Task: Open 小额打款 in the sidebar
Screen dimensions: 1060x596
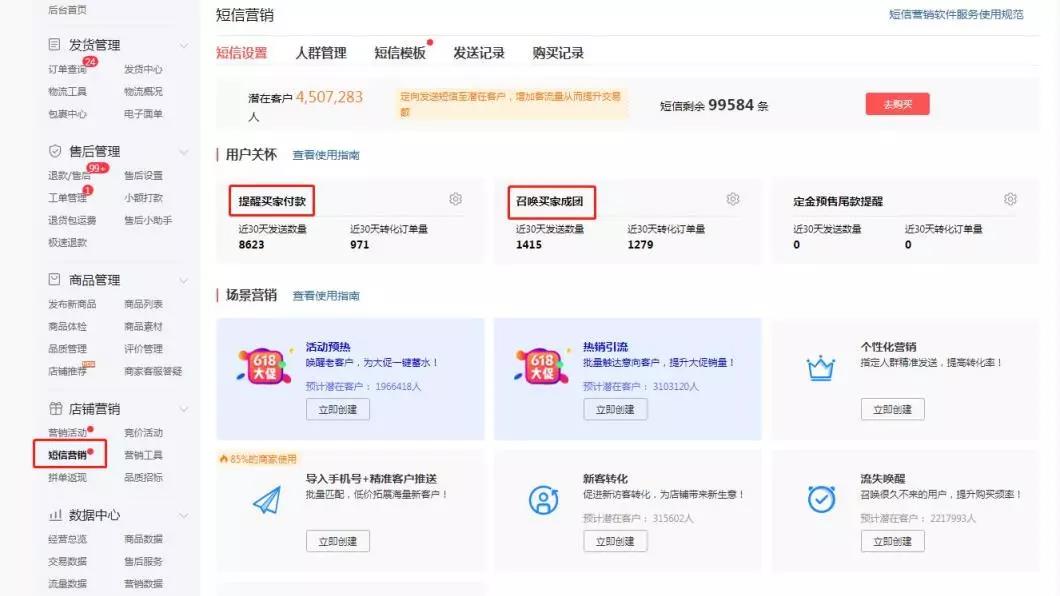Action: (143, 197)
